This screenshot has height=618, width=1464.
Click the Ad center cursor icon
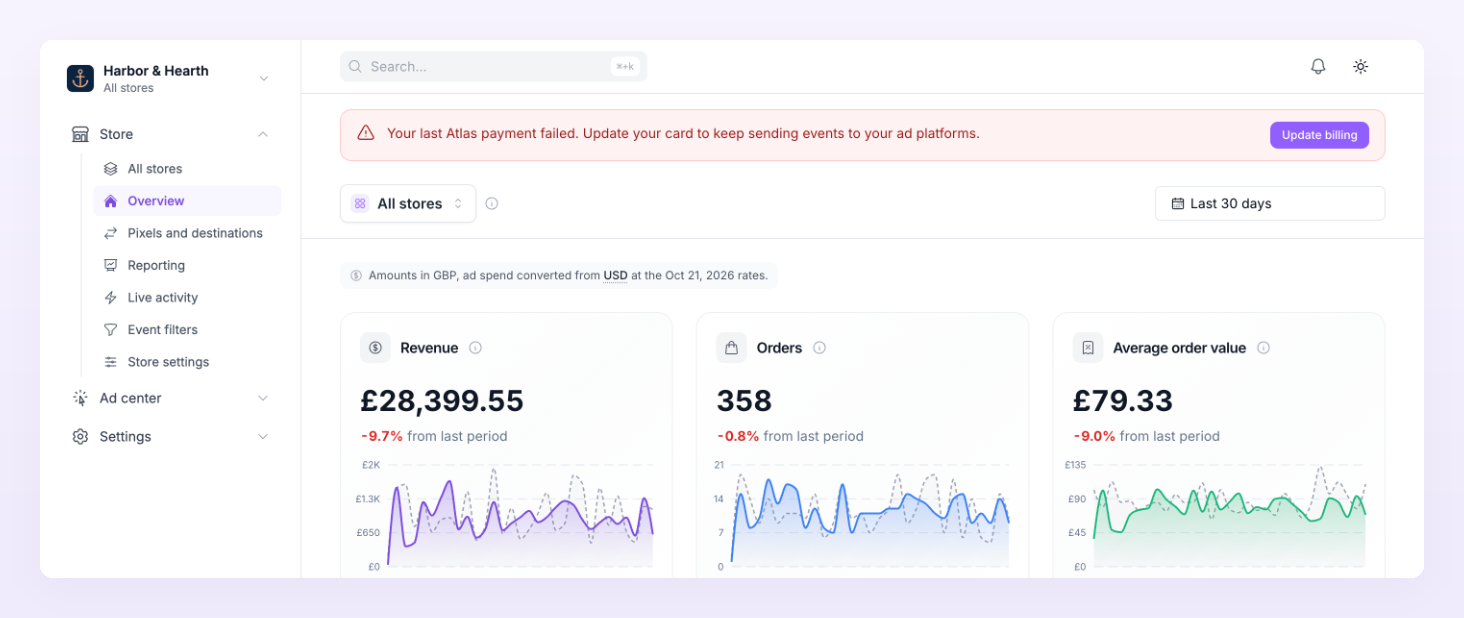coord(80,398)
